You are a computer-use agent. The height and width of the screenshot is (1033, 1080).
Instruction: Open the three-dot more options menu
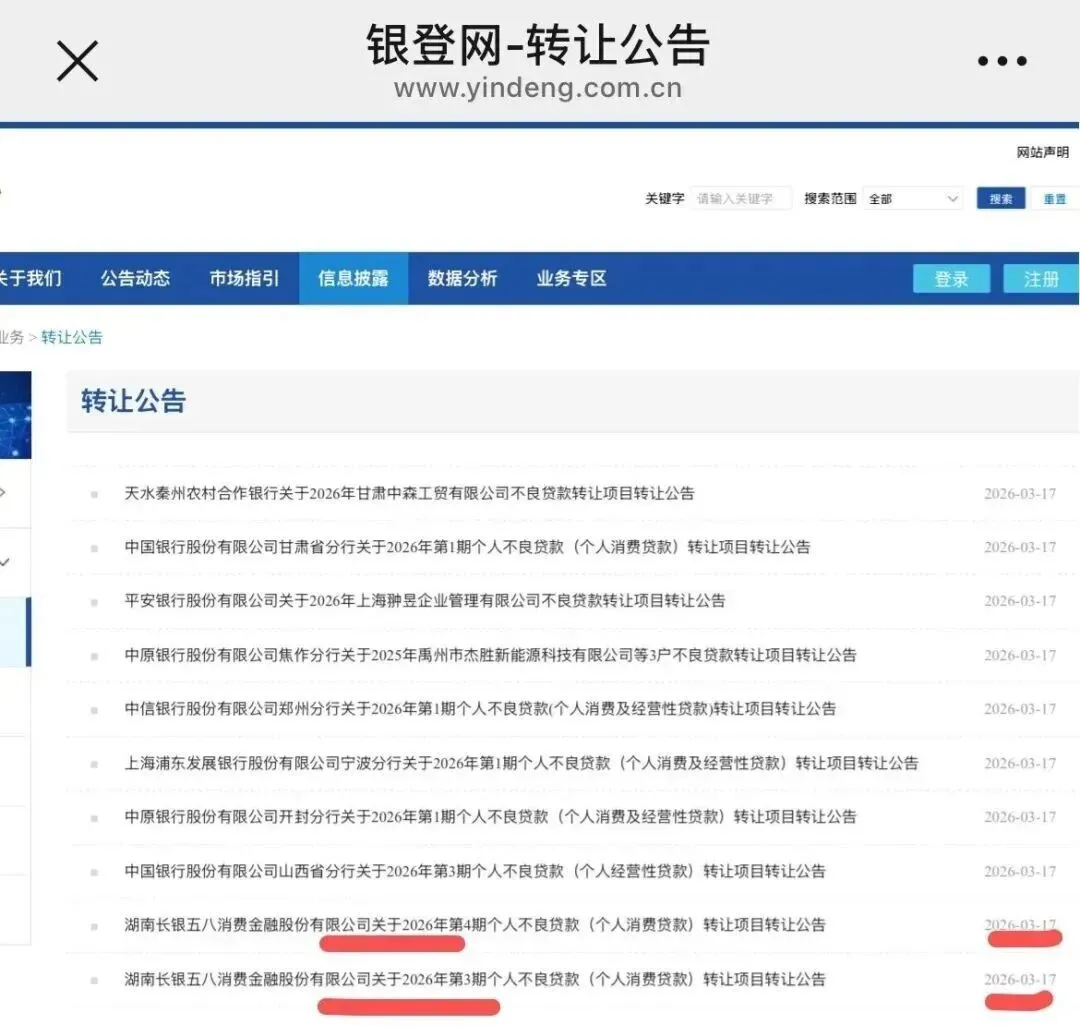tap(1001, 61)
